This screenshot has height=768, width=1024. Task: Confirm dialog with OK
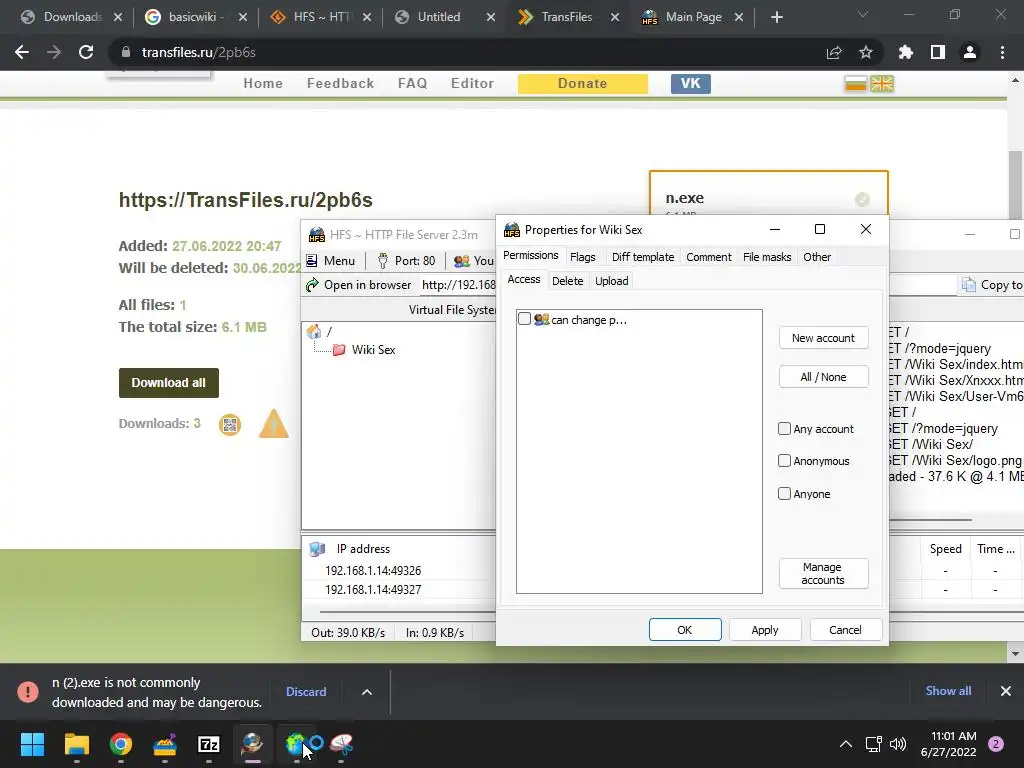684,630
